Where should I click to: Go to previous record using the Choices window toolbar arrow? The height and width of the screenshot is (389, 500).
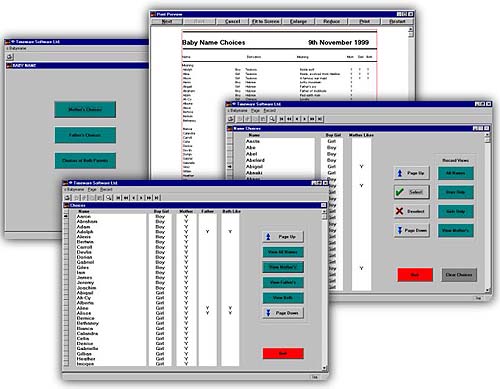[133, 198]
